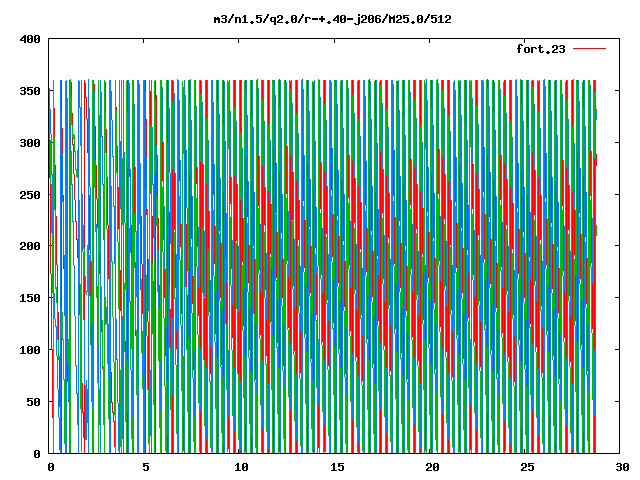The height and width of the screenshot is (480, 640).
Task: Click the red legend line sample
Action: [x=589, y=49]
